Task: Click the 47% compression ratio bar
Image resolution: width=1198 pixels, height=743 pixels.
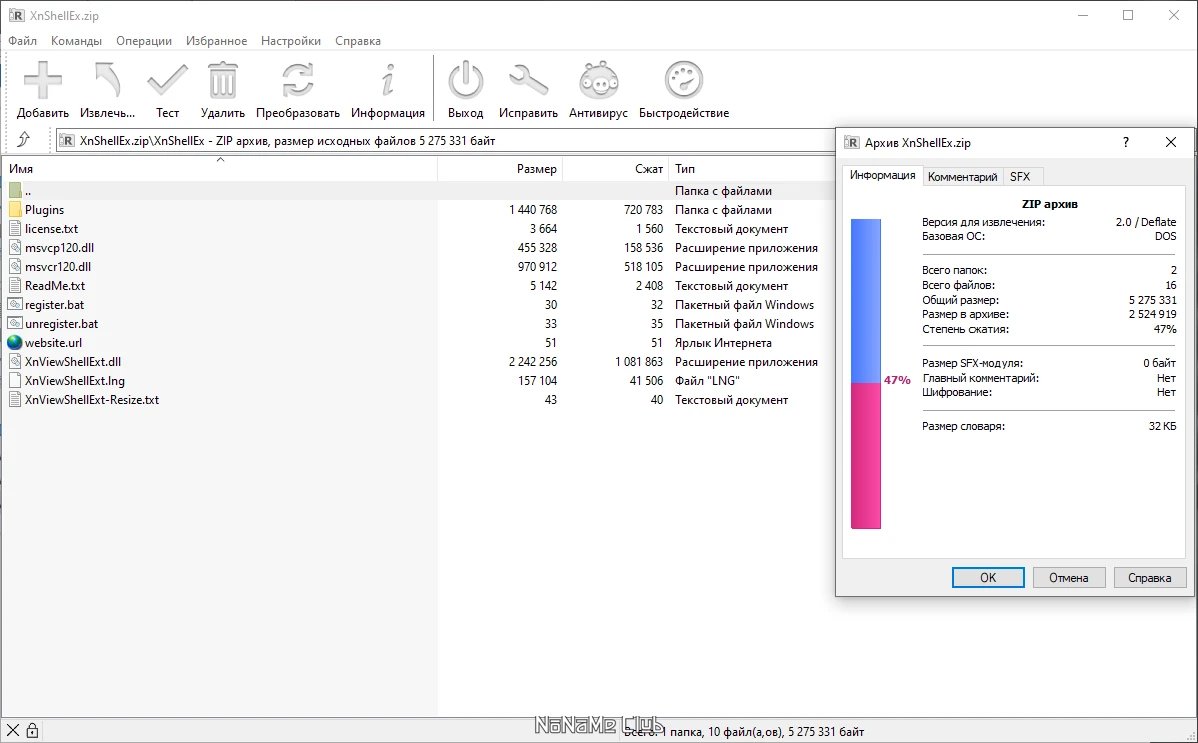Action: (x=866, y=374)
